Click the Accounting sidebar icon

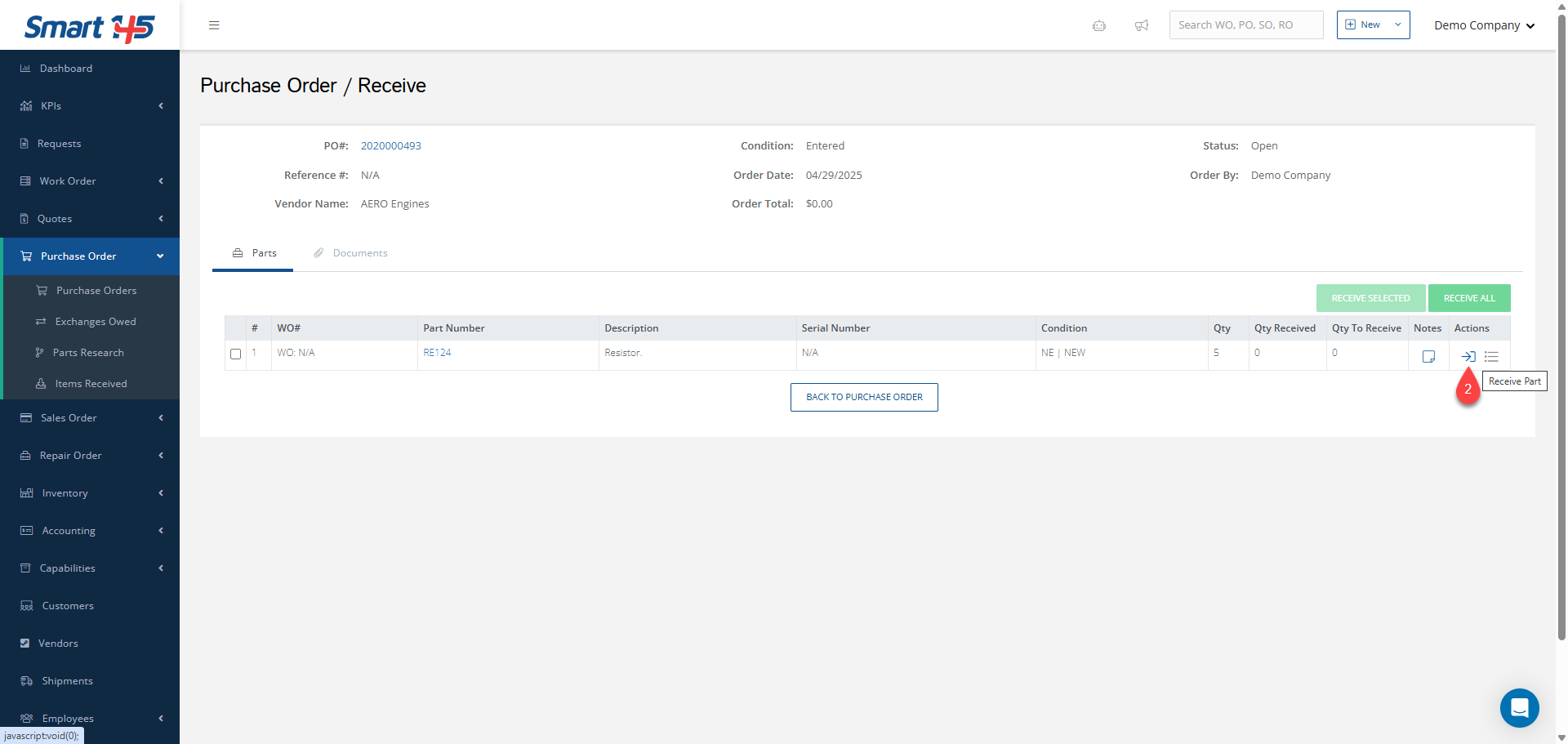pyautogui.click(x=26, y=531)
